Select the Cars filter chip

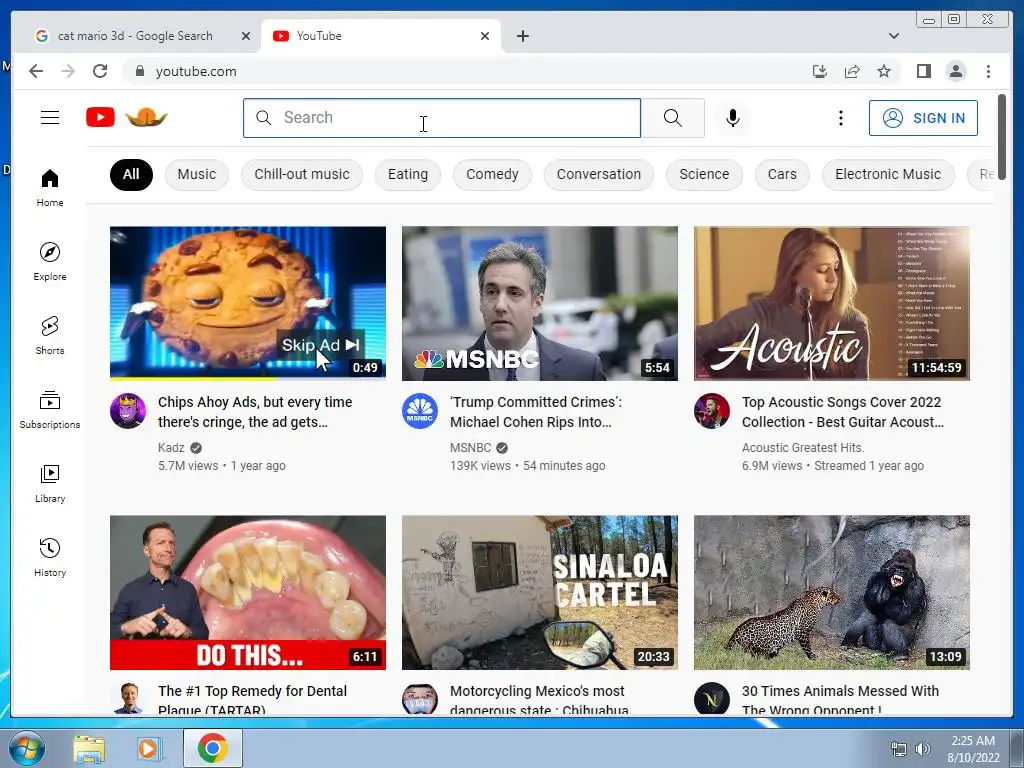click(782, 174)
